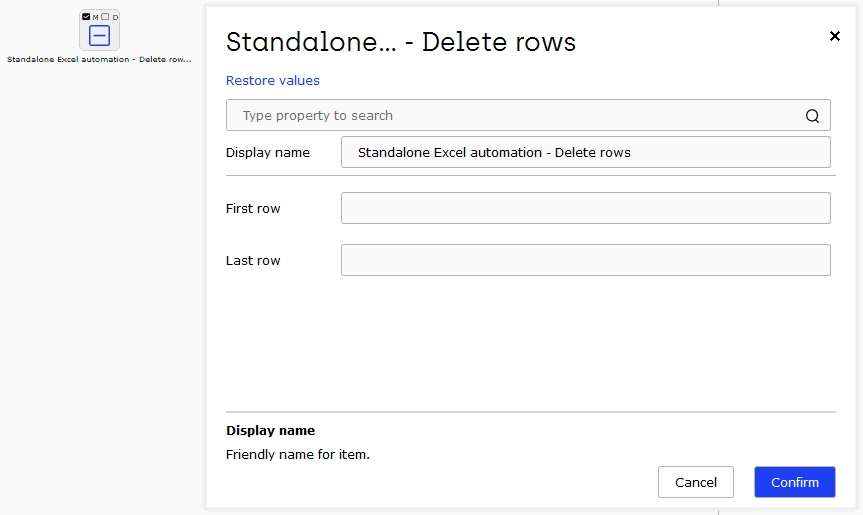Click into the First row field

pyautogui.click(x=586, y=208)
